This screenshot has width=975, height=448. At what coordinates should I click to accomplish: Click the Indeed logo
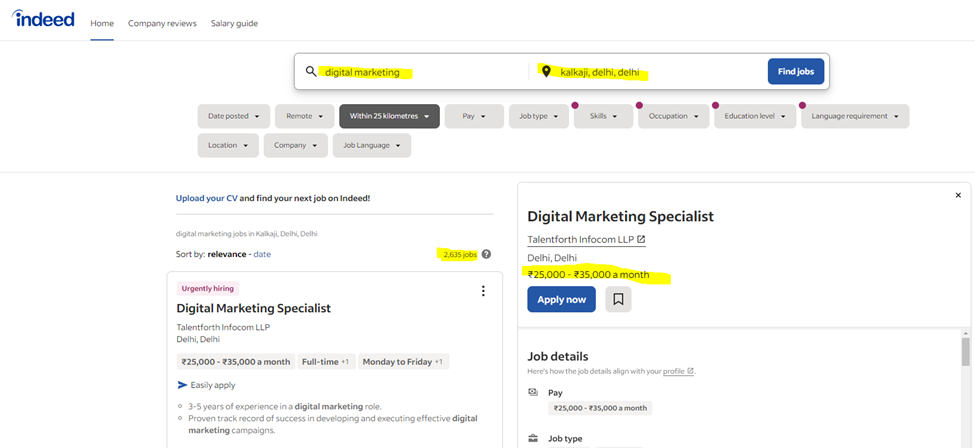click(43, 19)
